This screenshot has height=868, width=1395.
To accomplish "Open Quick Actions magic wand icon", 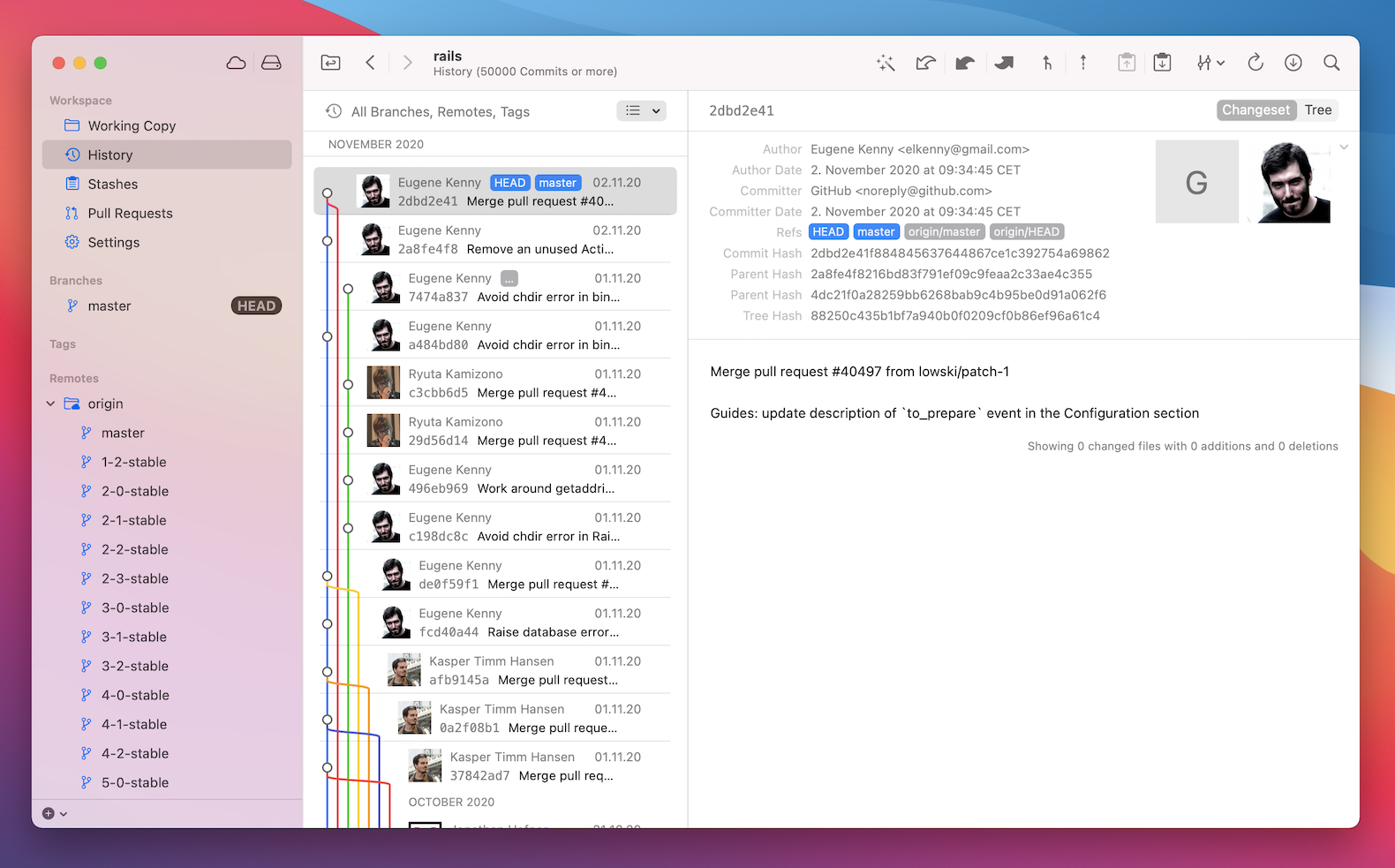I will pyautogui.click(x=886, y=63).
